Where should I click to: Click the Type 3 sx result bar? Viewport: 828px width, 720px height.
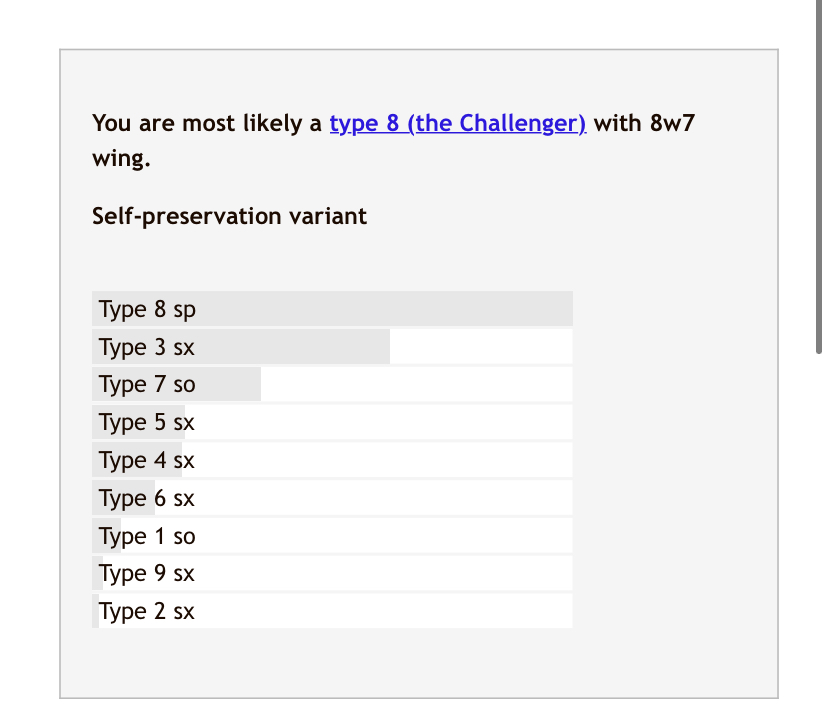tap(332, 347)
